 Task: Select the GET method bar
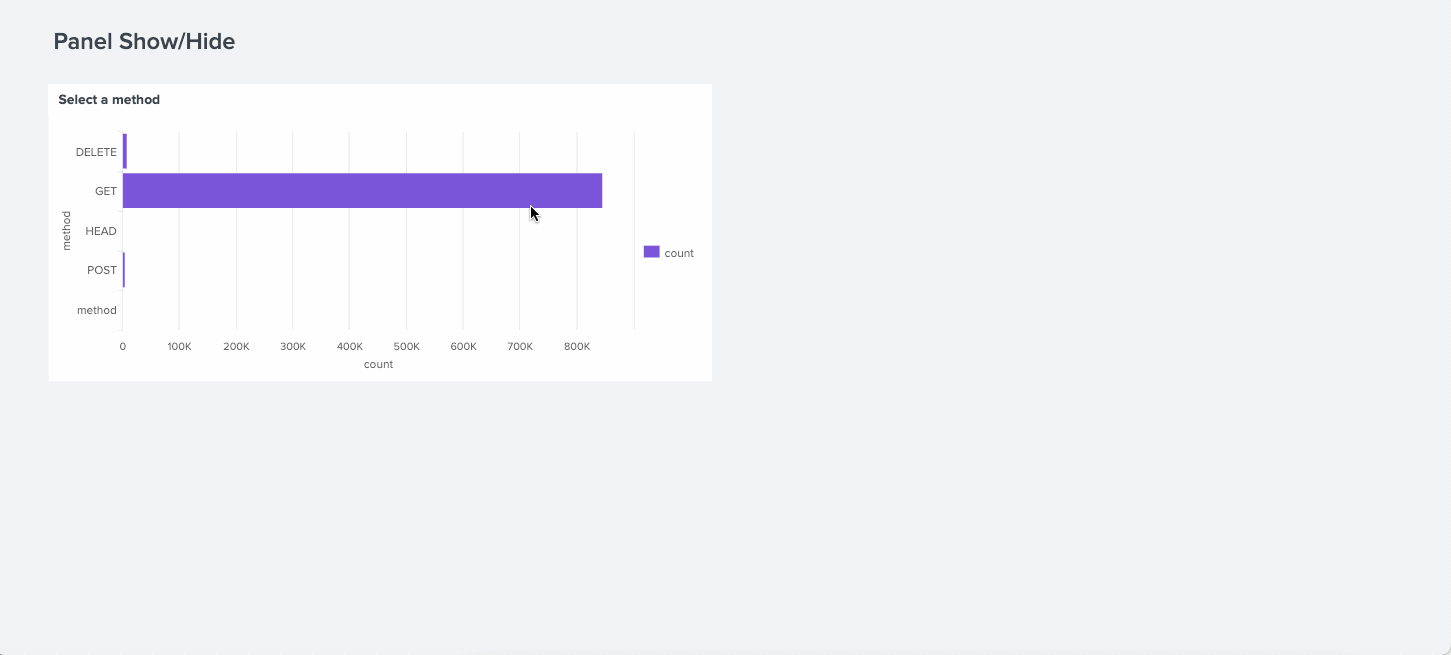coord(360,190)
